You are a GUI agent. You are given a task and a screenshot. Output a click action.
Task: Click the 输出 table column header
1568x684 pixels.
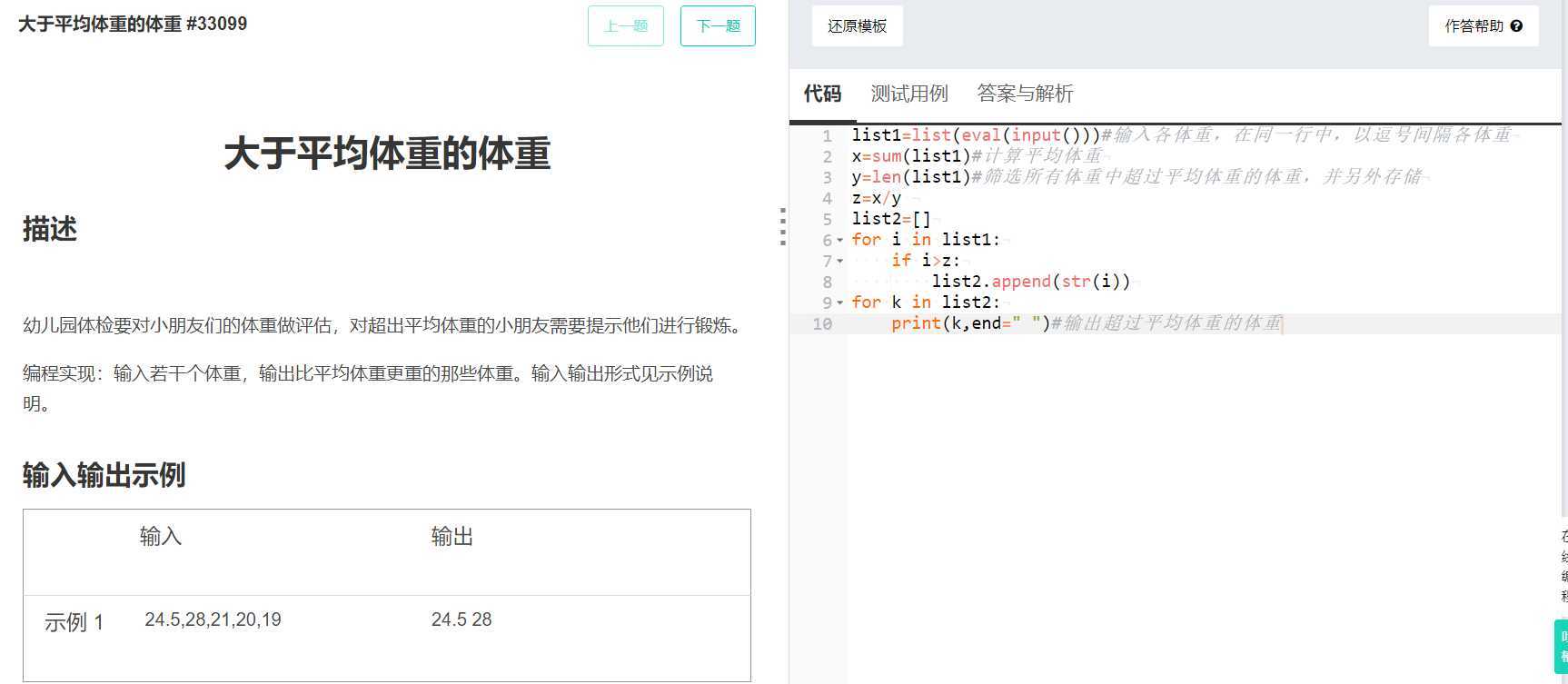[x=452, y=537]
